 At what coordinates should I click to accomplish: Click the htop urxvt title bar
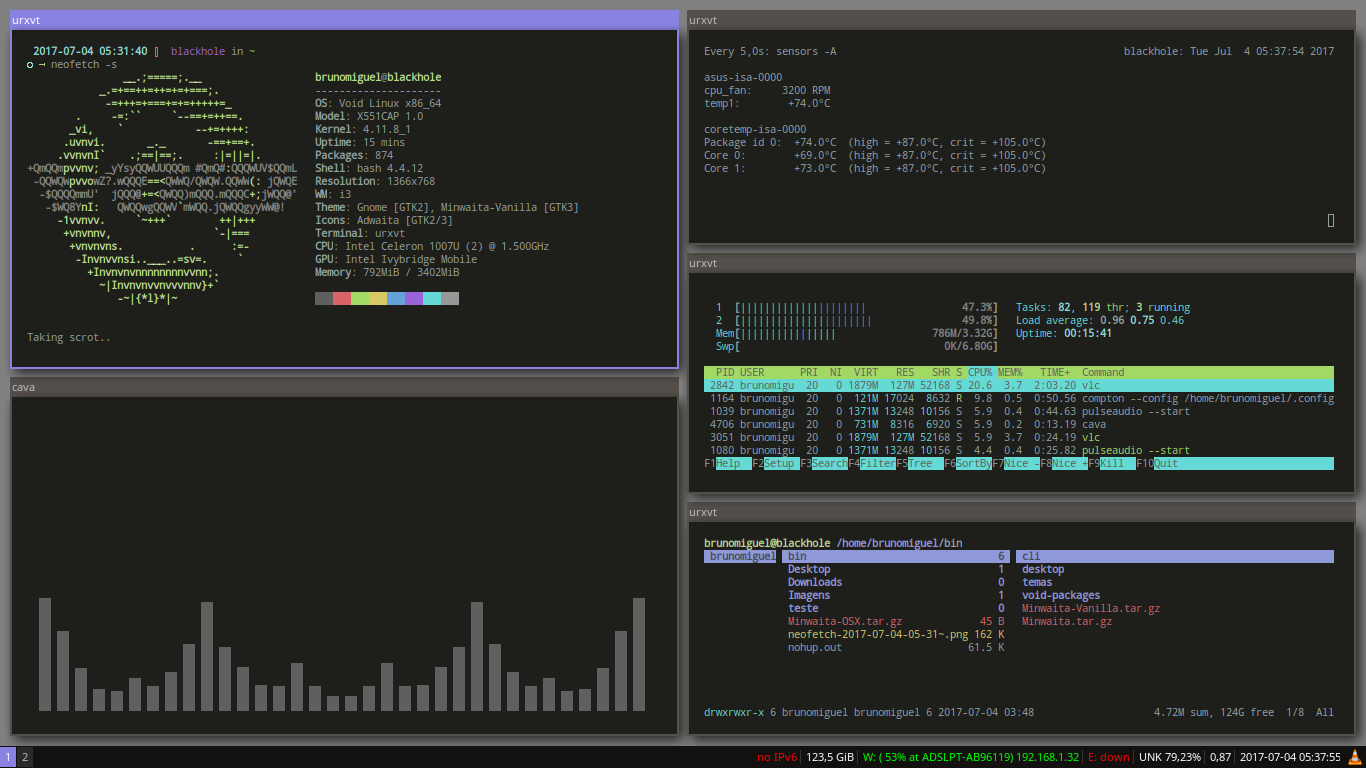click(x=1022, y=264)
